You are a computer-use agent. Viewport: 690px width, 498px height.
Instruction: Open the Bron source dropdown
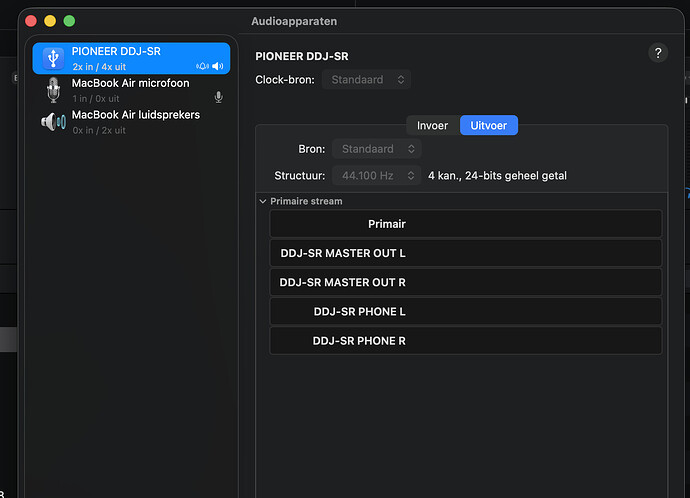pos(377,149)
